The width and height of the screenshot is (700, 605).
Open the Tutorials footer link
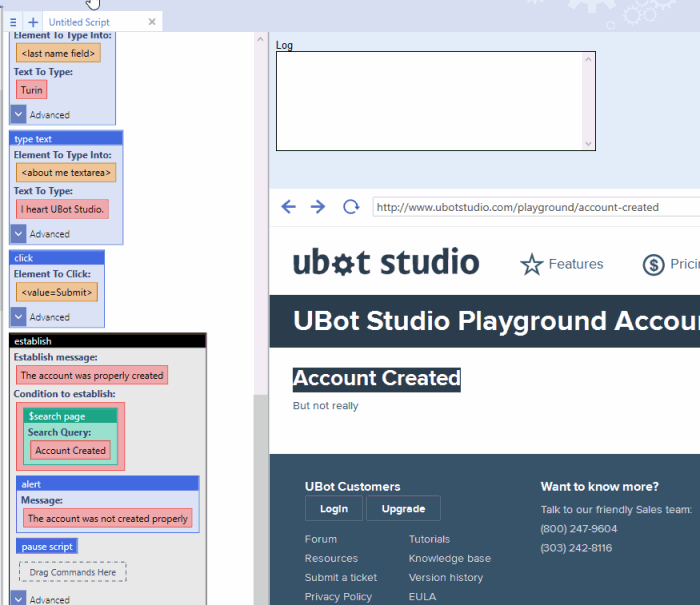click(x=429, y=539)
